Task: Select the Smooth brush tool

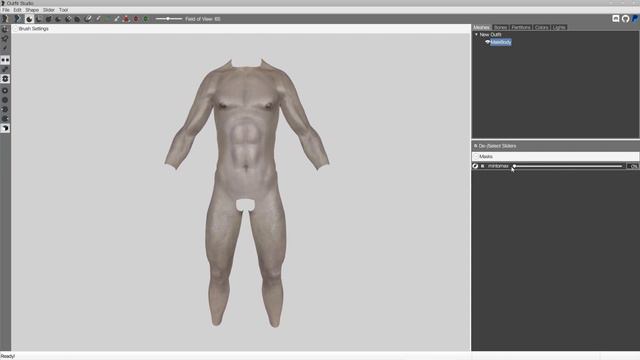Action: coord(78,19)
